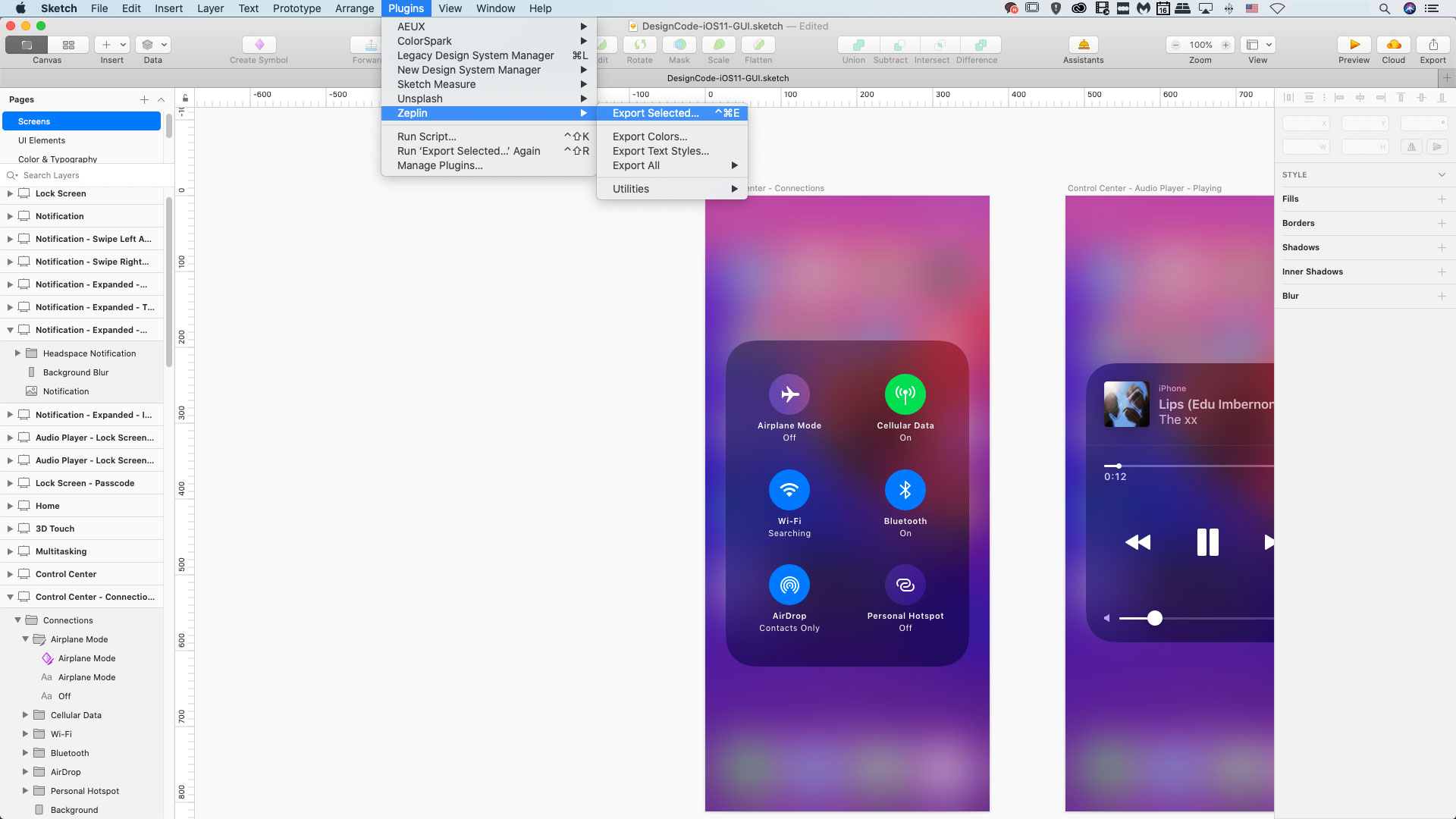
Task: Select the UI Elements page
Action: click(x=42, y=140)
